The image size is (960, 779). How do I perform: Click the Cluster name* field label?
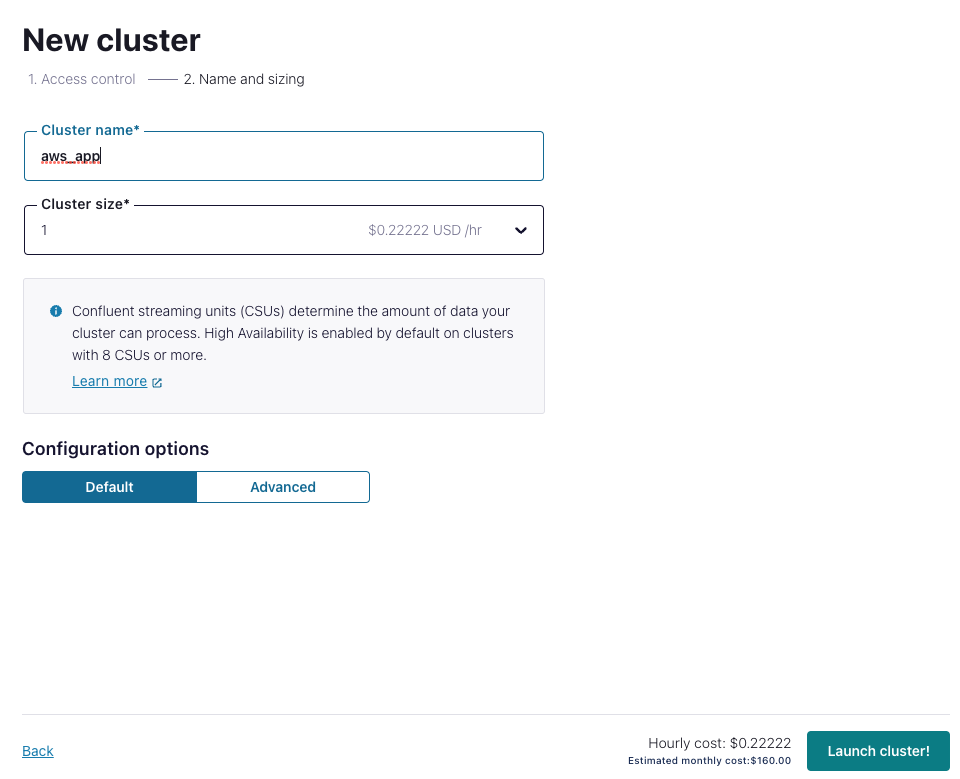pyautogui.click(x=90, y=130)
